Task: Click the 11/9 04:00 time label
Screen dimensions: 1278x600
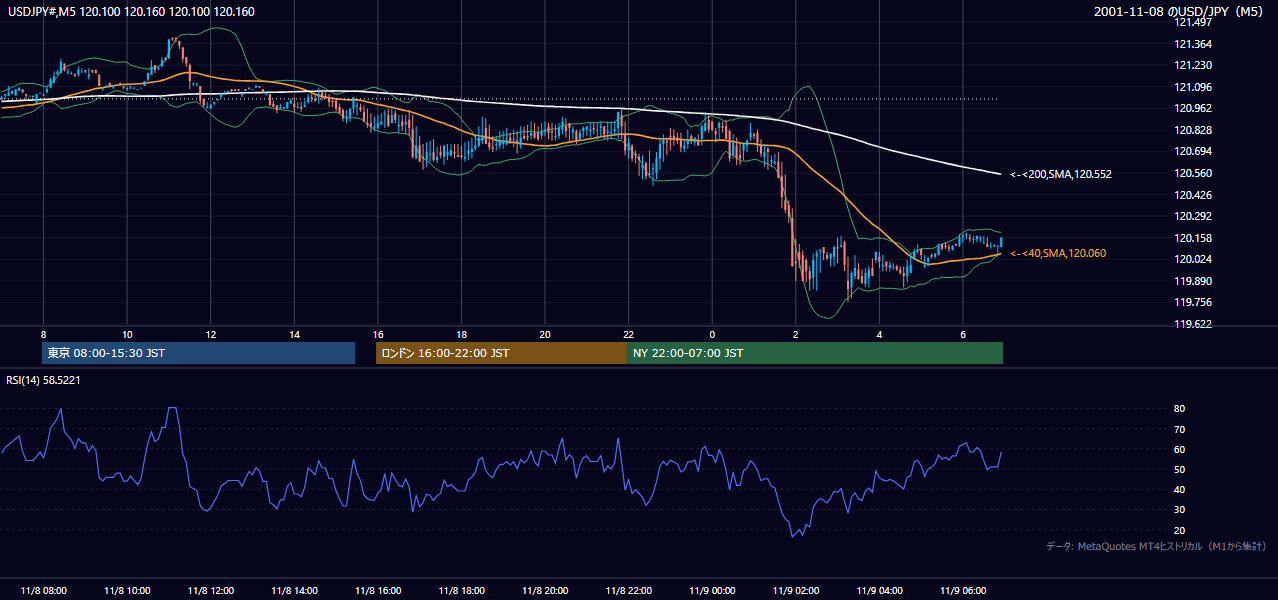Action: pyautogui.click(x=879, y=590)
